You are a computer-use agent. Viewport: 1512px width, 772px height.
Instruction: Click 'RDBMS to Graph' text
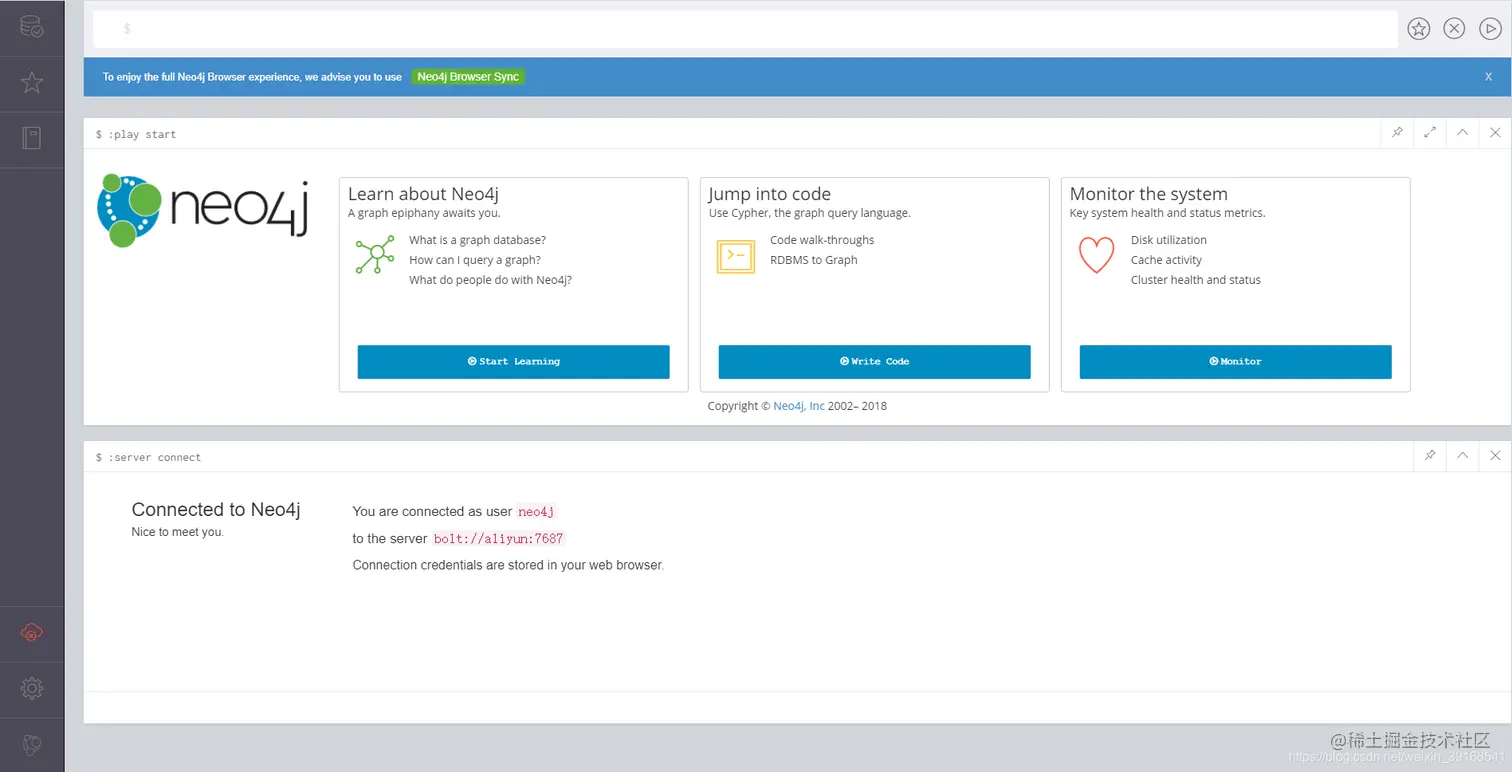814,260
